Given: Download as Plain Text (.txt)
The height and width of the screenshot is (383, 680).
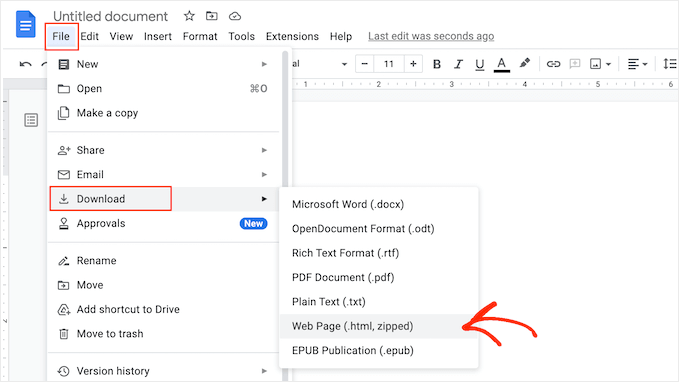Looking at the screenshot, I should click(x=379, y=301).
